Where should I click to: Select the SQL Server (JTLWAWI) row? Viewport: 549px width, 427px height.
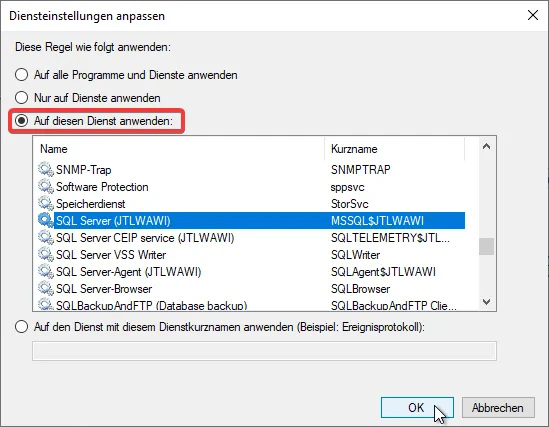click(251, 220)
